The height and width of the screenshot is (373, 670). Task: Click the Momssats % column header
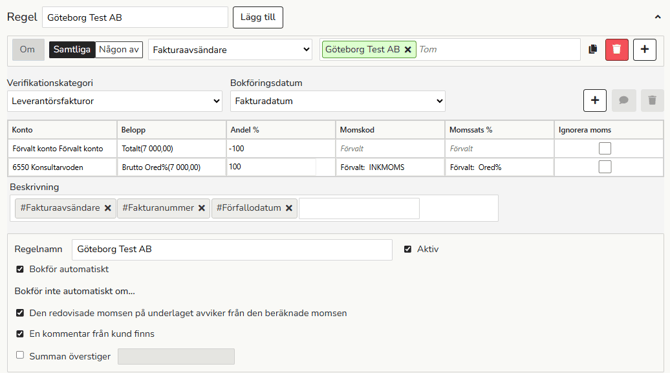(499, 130)
